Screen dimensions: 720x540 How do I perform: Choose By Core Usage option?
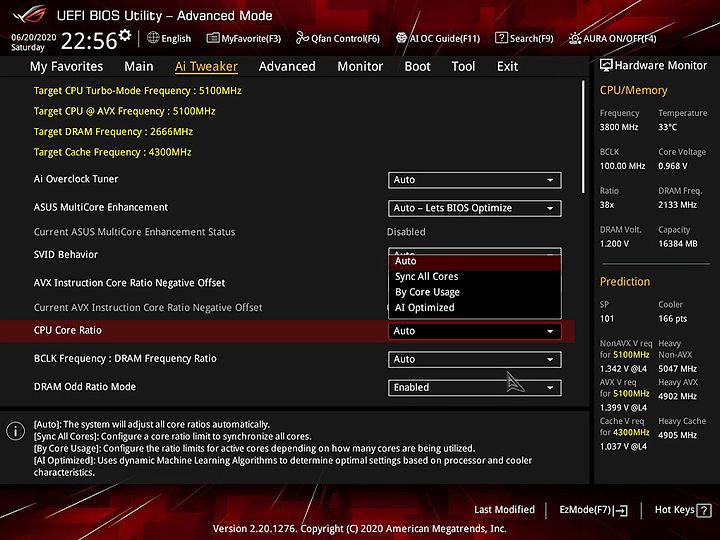474,292
